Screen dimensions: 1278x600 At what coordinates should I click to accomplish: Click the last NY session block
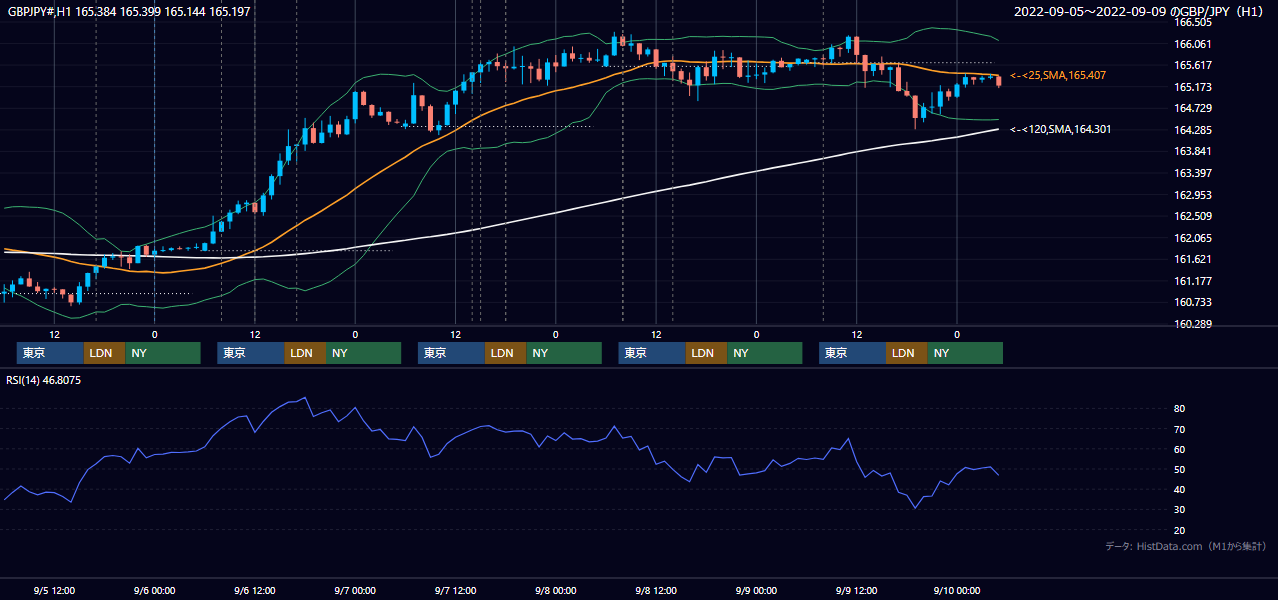point(964,353)
